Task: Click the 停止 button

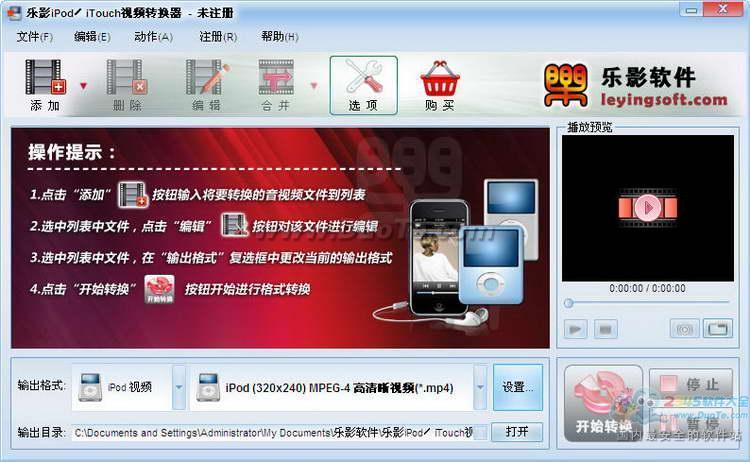Action: [691, 384]
